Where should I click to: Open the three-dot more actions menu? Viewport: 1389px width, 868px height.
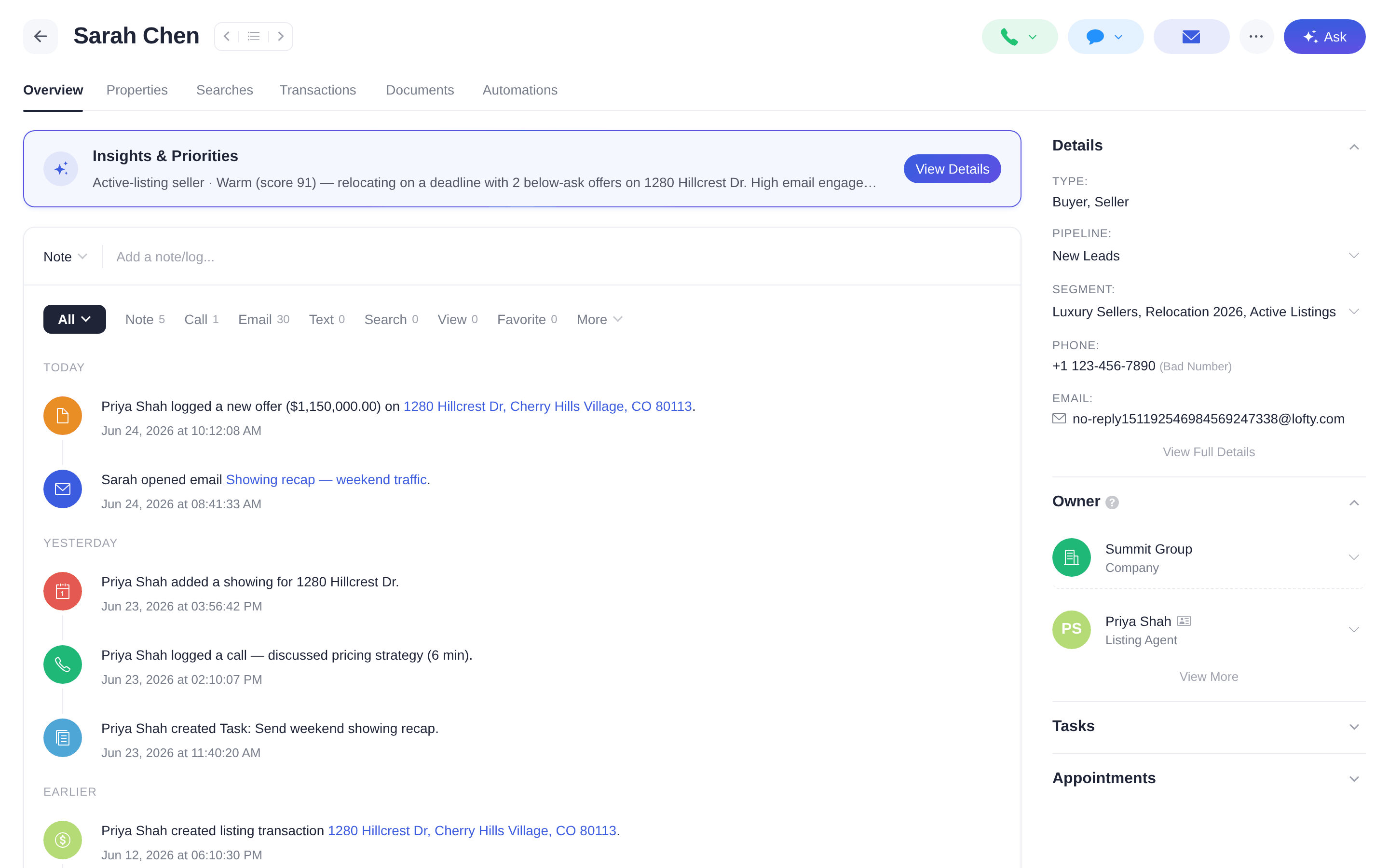(1256, 37)
